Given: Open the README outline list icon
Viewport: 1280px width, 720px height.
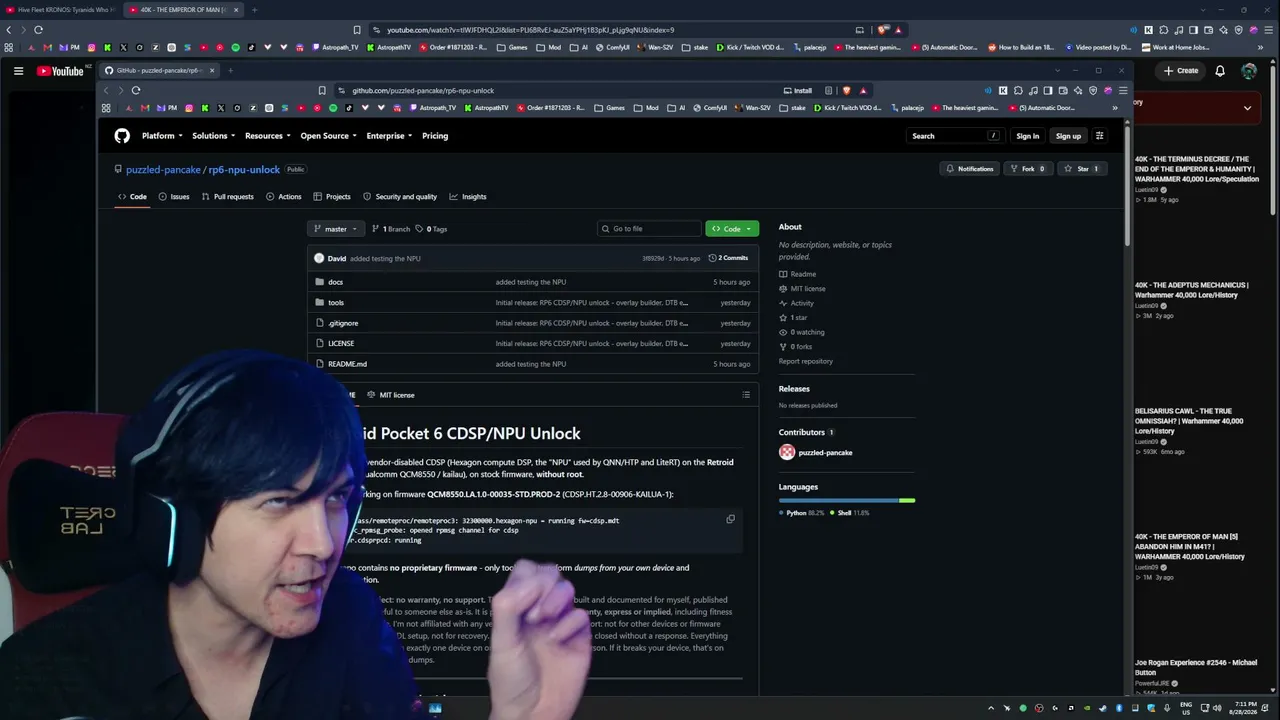Looking at the screenshot, I should coord(746,395).
